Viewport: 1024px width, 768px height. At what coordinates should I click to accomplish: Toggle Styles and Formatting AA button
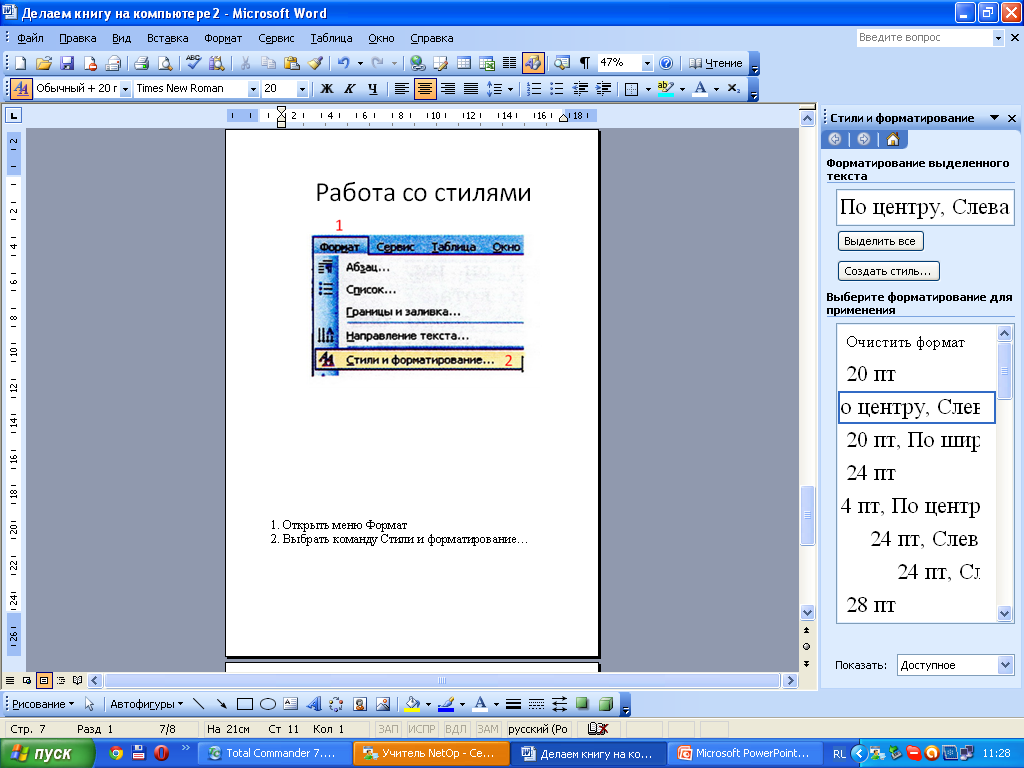pyautogui.click(x=21, y=89)
